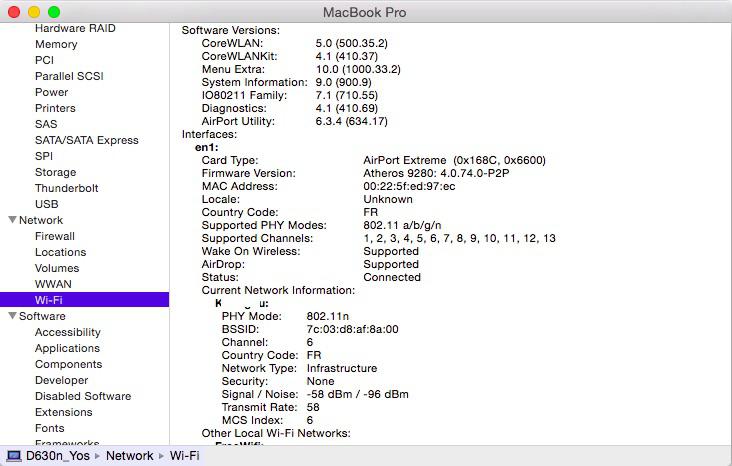Click the Menu Extra version 10.0 (1000.33.2)
Screen dimensions: 732x466
coord(358,69)
